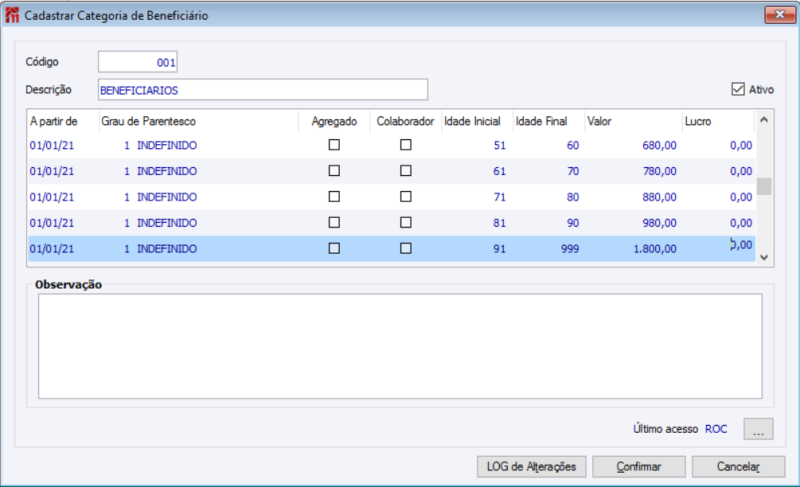Click Idade Final cell 80

click(573, 197)
